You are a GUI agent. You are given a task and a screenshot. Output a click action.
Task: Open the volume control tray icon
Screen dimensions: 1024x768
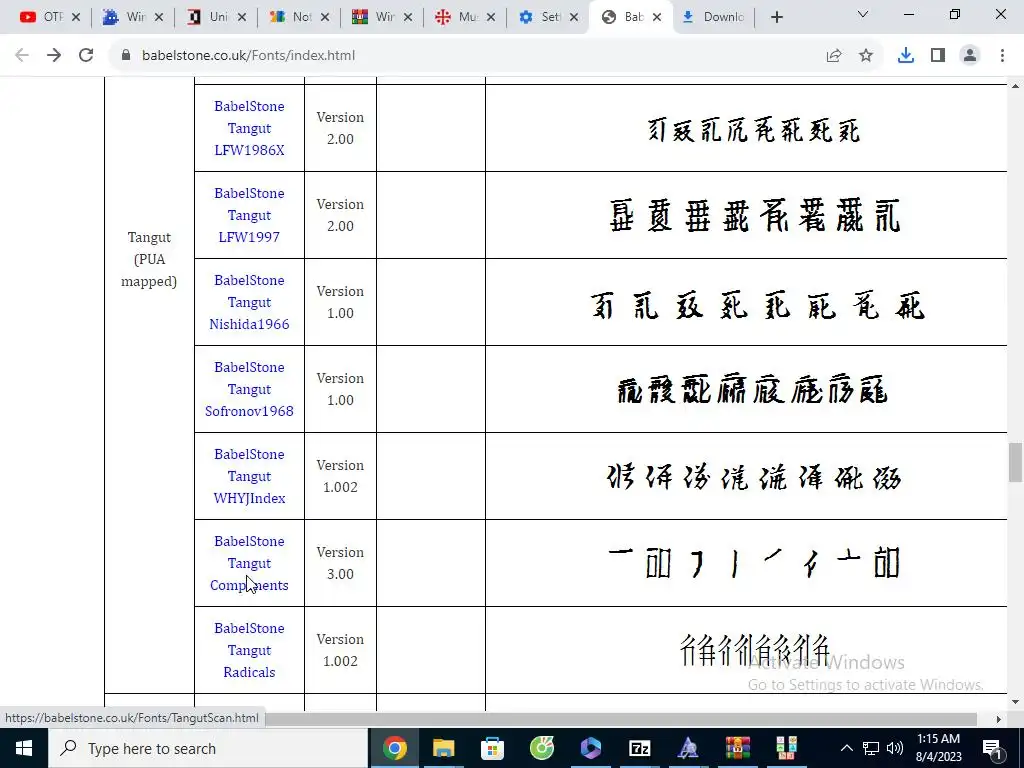pyautogui.click(x=895, y=748)
